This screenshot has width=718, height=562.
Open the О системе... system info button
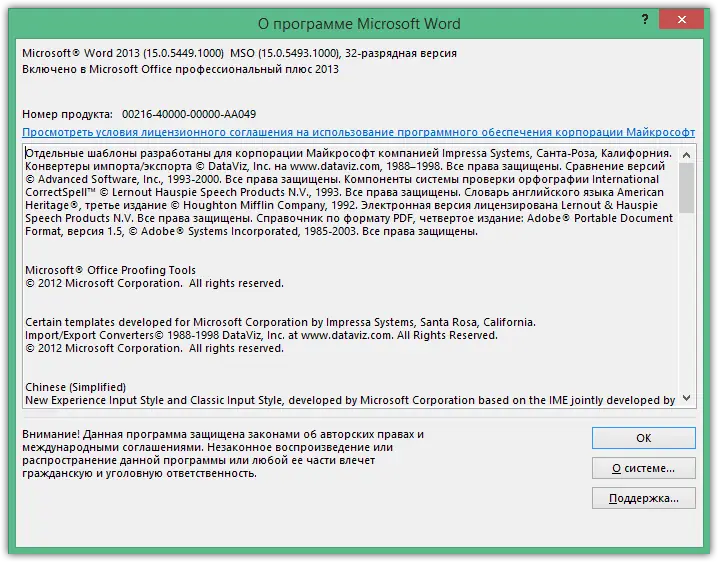coord(643,468)
